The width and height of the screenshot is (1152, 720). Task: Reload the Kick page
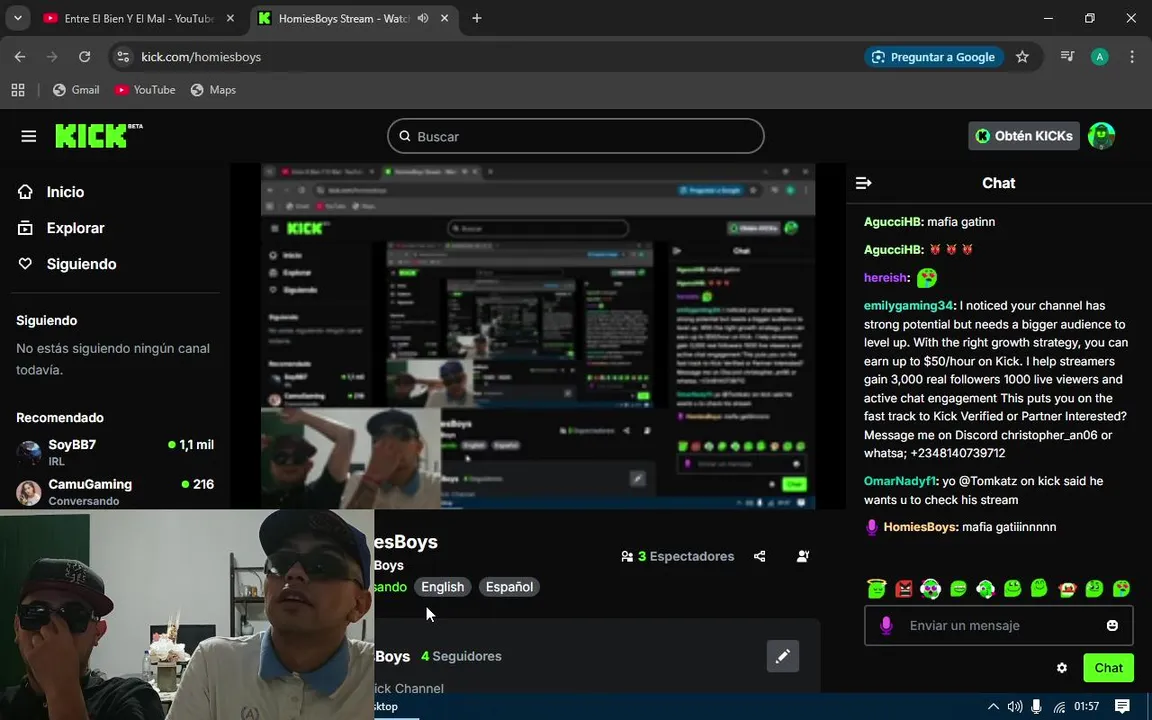84,57
